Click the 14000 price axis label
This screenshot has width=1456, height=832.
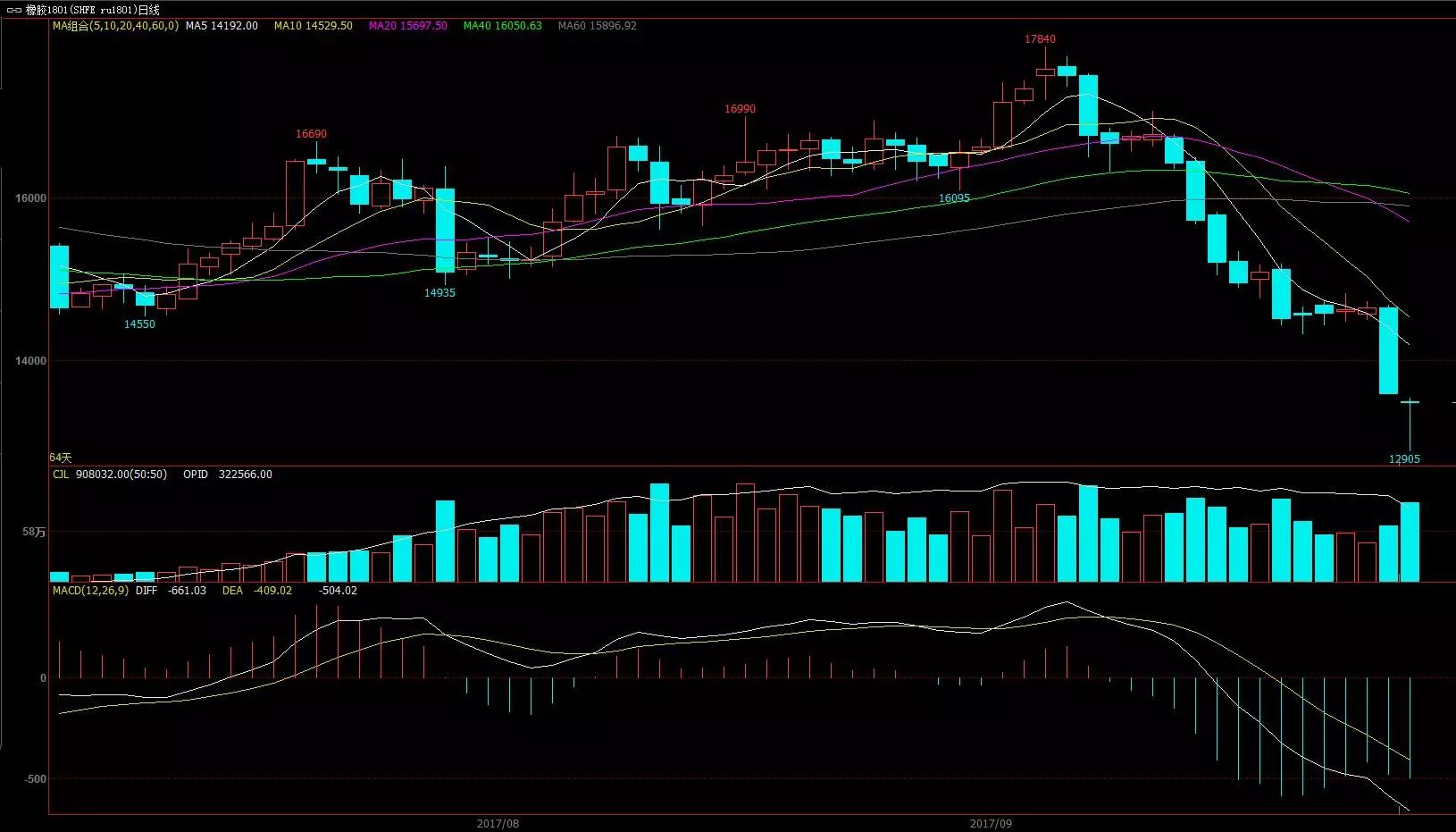31,361
